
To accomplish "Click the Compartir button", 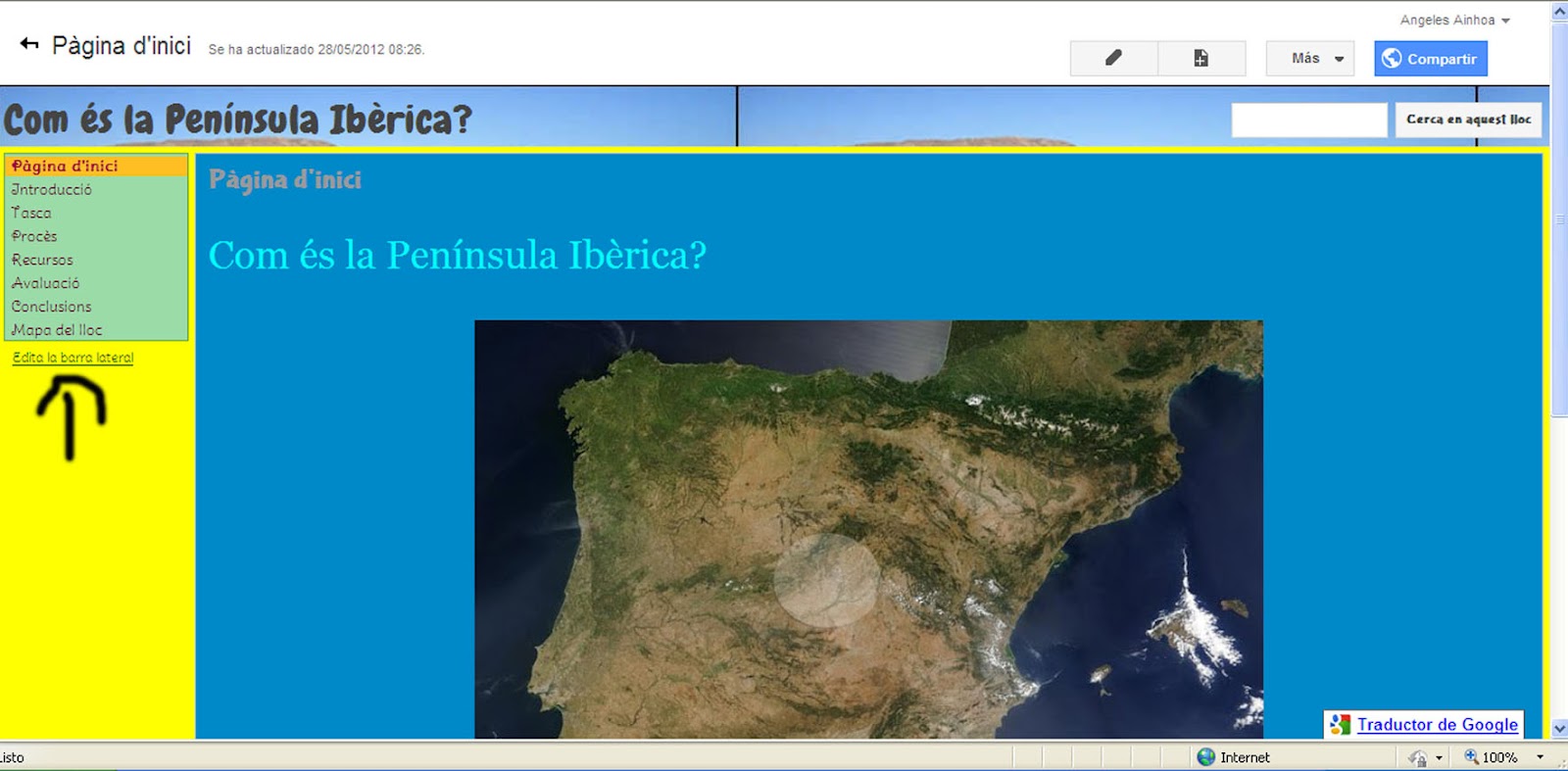I will click(x=1431, y=58).
